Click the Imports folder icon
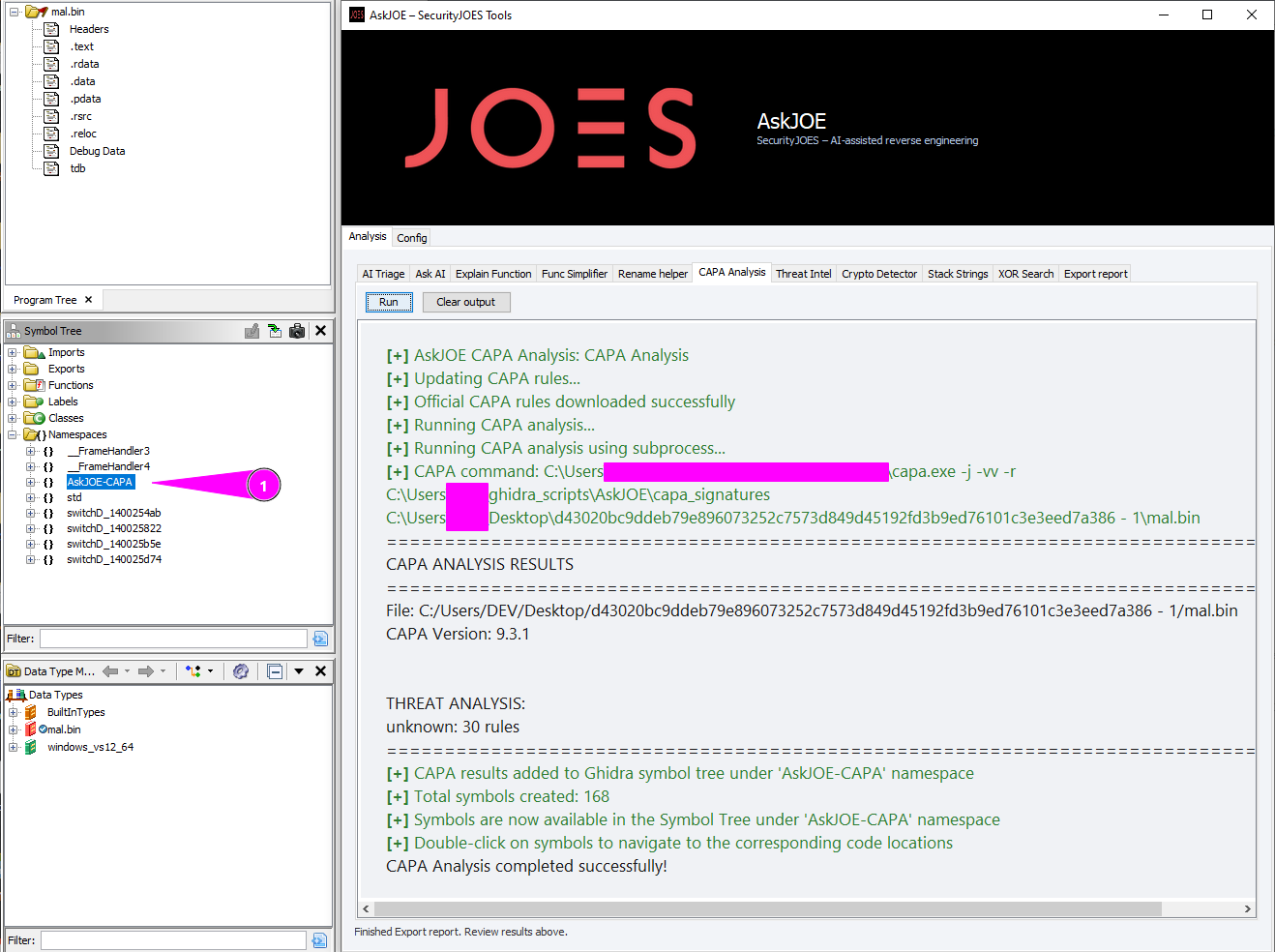Image resolution: width=1275 pixels, height=952 pixels. point(34,352)
